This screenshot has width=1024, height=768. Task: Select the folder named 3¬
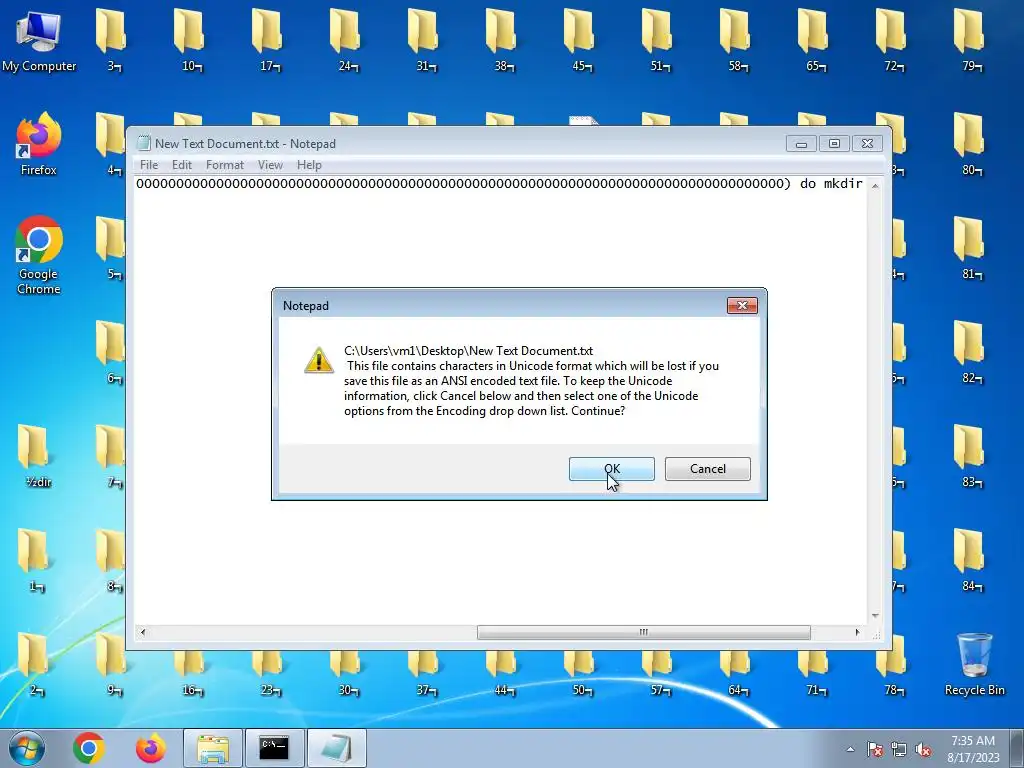[112, 39]
